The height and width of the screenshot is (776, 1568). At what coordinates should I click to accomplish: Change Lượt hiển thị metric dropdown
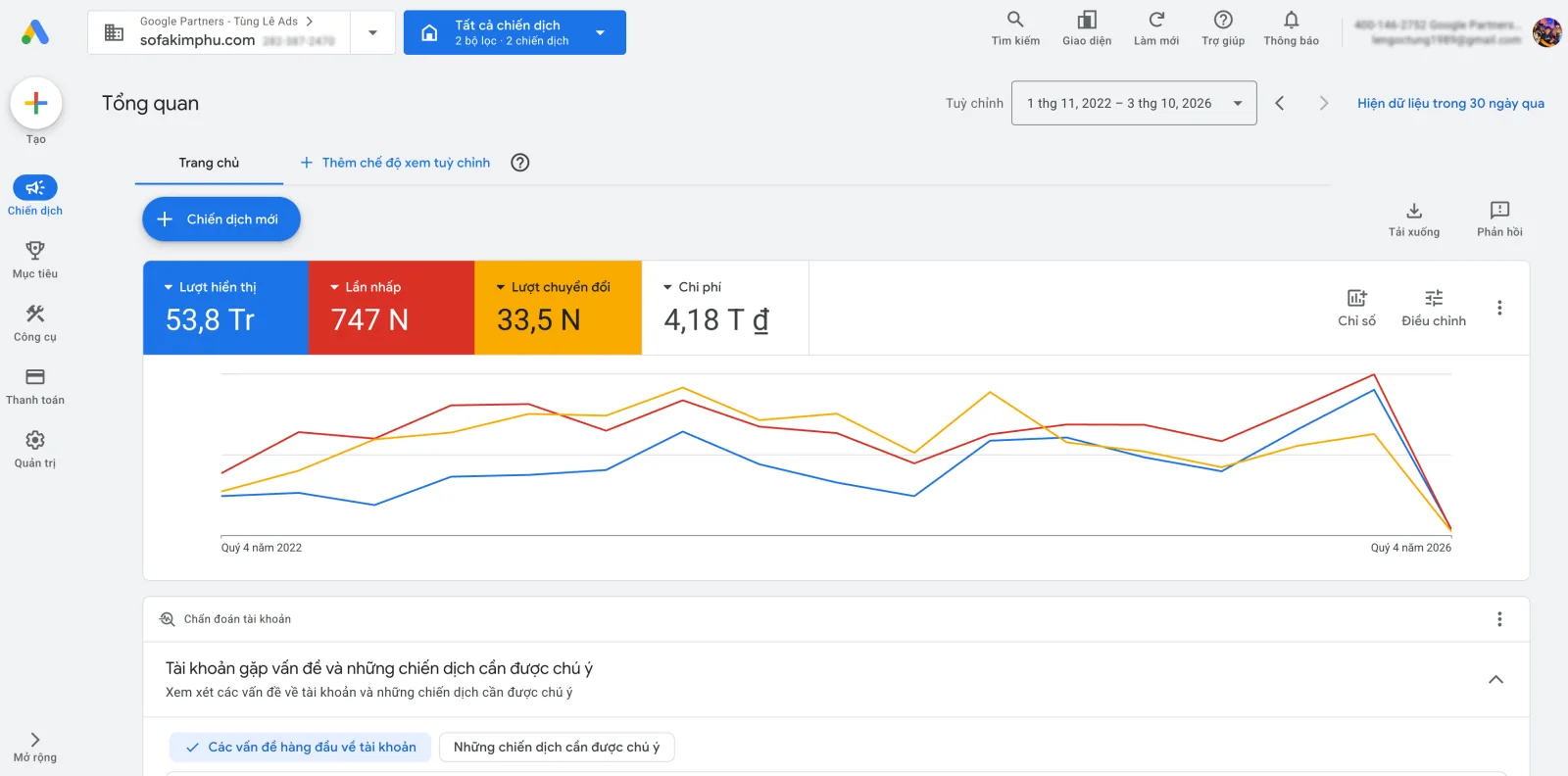click(x=210, y=287)
